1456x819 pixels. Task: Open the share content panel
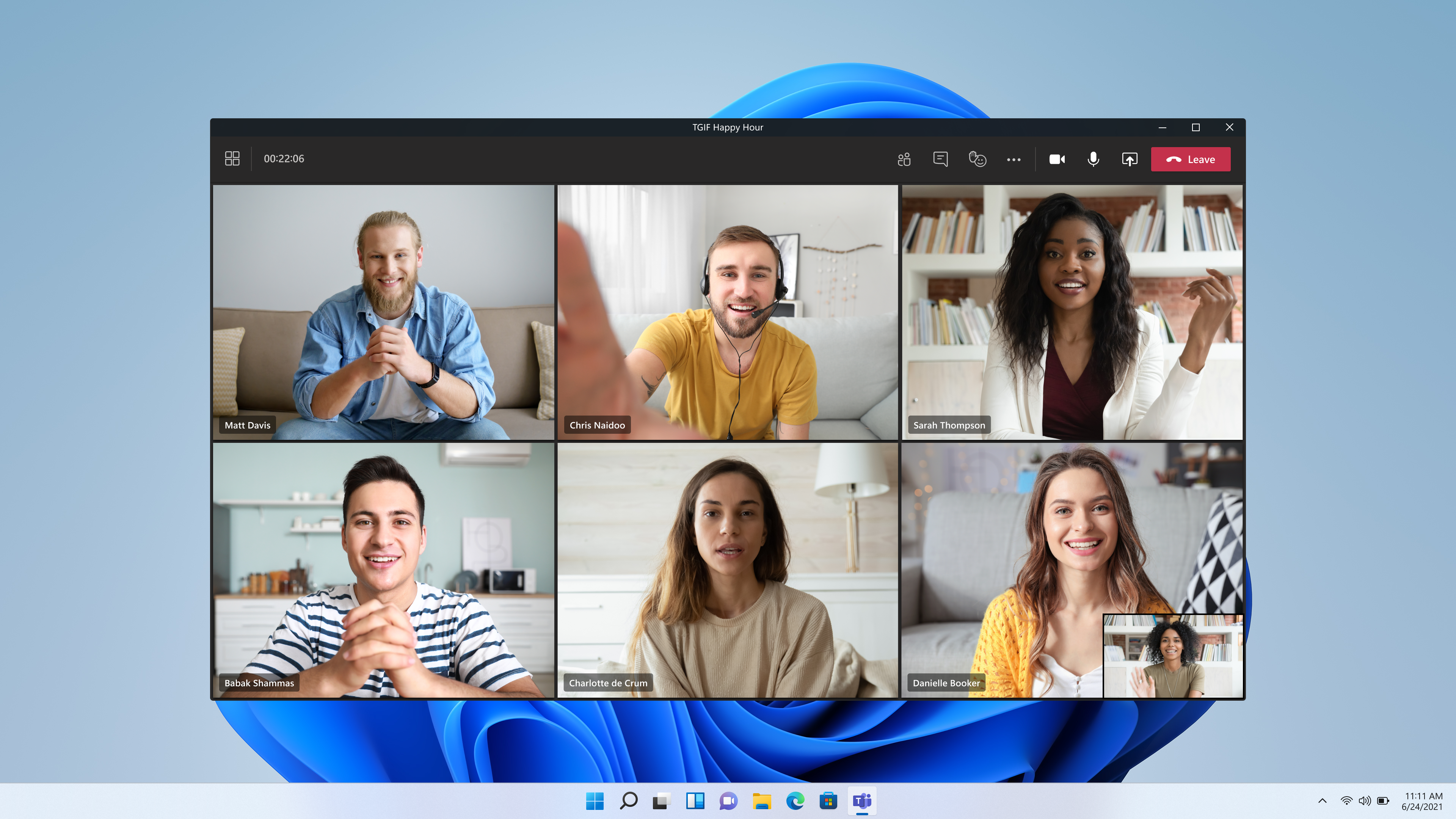(1128, 159)
